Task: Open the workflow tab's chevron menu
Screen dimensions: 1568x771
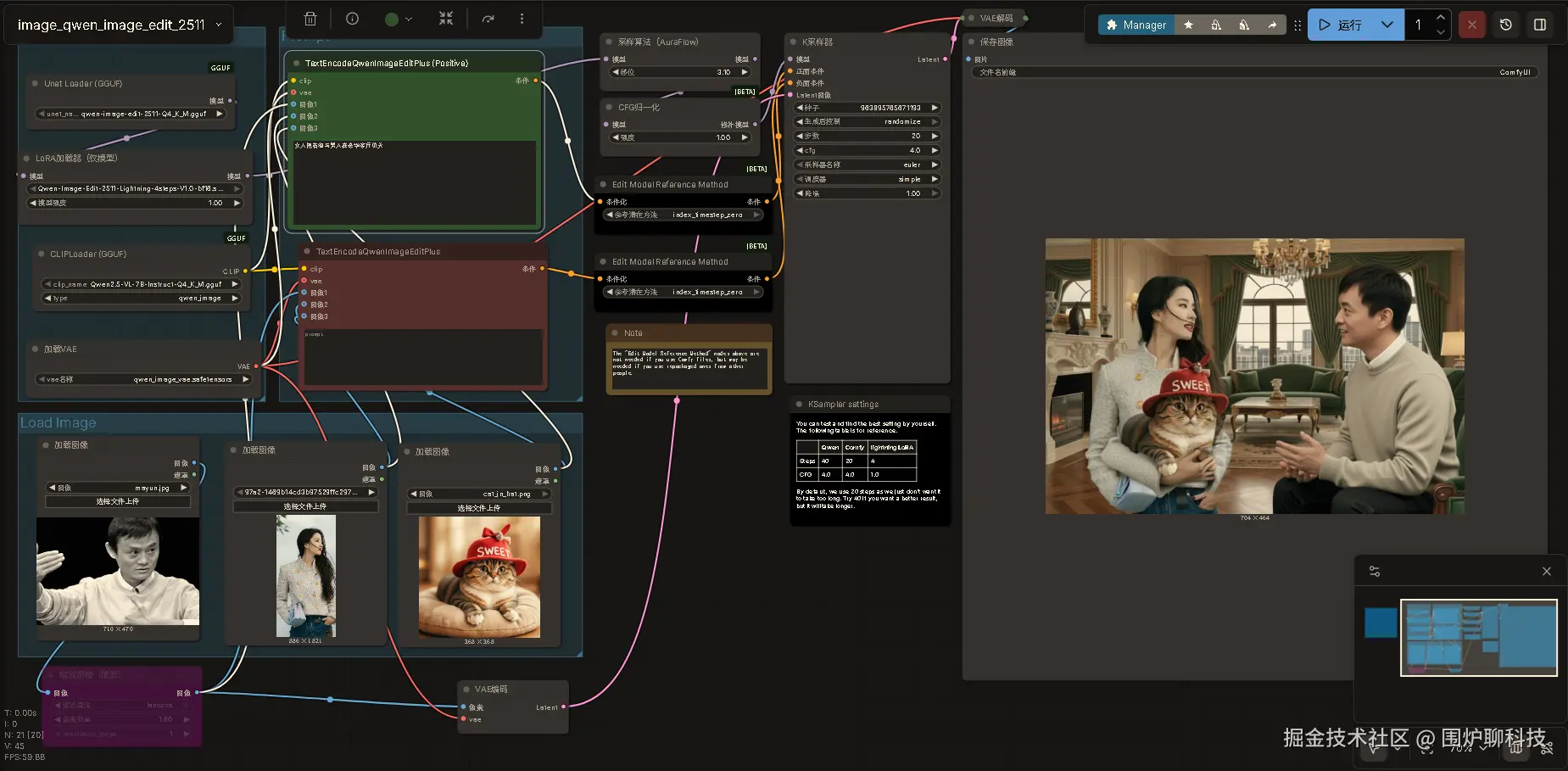Action: click(x=219, y=25)
